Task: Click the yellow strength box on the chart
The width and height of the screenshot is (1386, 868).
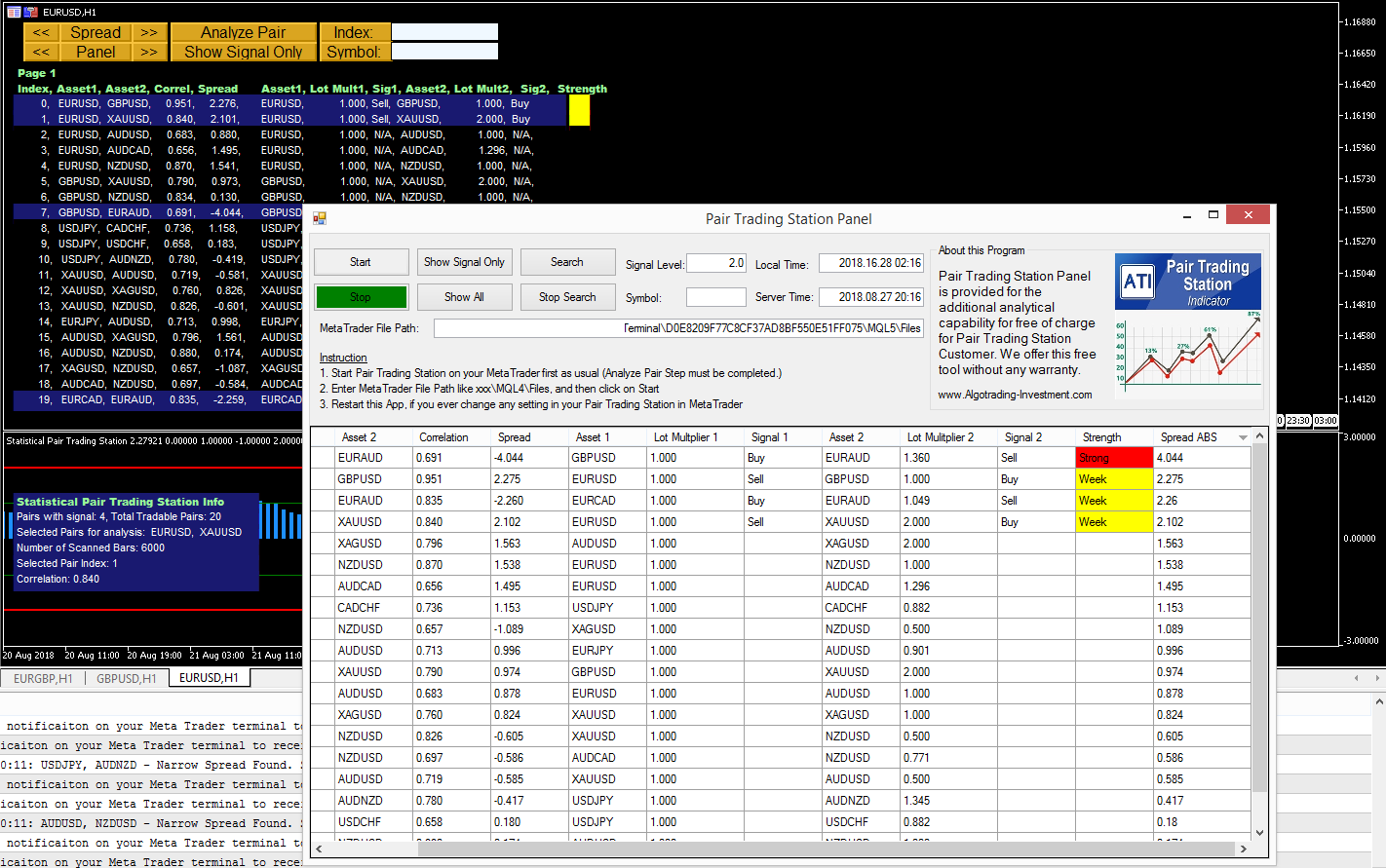Action: (x=579, y=110)
